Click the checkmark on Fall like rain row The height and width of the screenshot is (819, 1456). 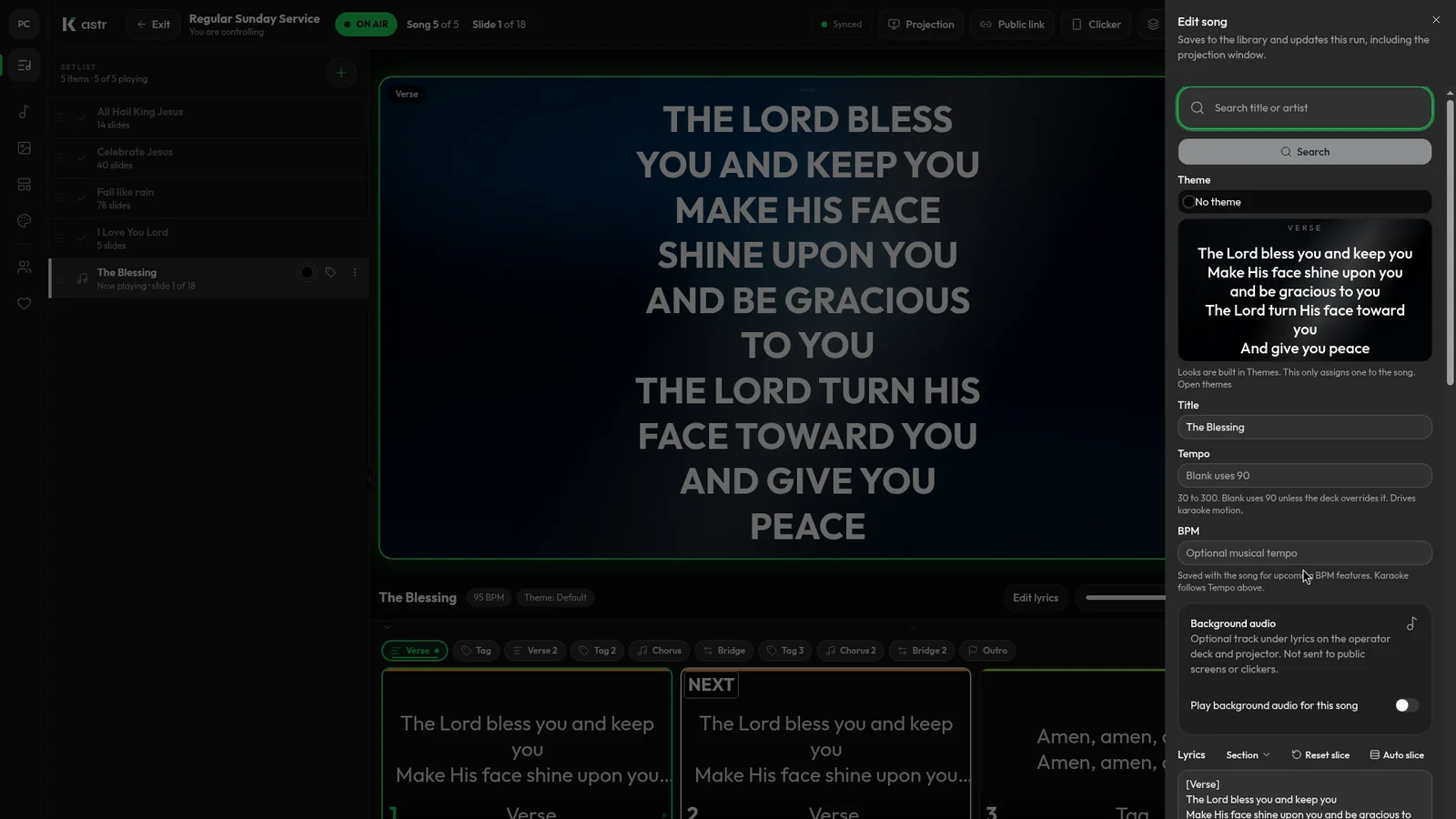(x=81, y=197)
